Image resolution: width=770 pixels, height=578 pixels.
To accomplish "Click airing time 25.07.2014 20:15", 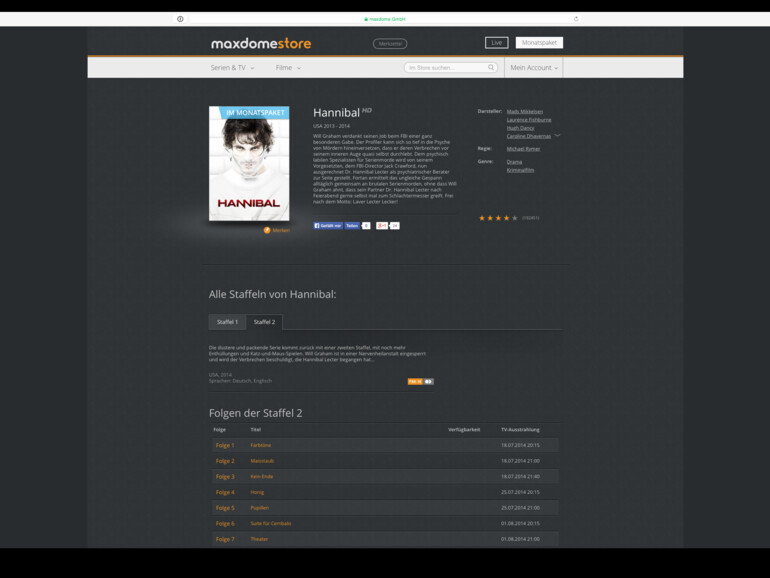I will 520,493.
